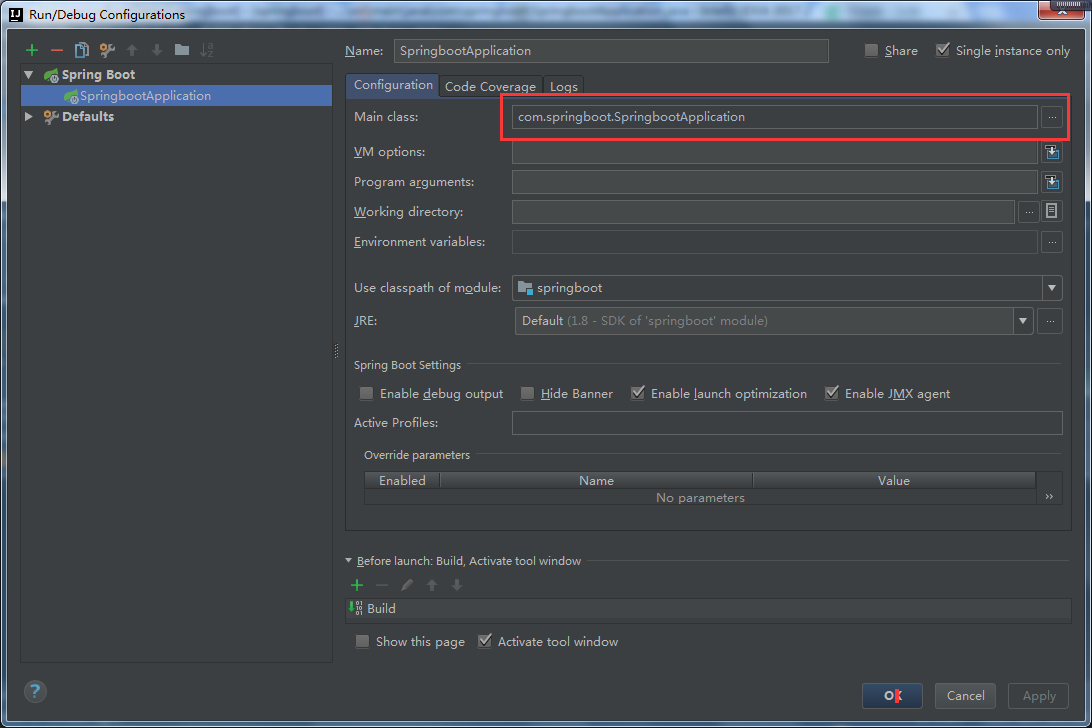Collapse the Spring Boot tree node

pyautogui.click(x=29, y=75)
